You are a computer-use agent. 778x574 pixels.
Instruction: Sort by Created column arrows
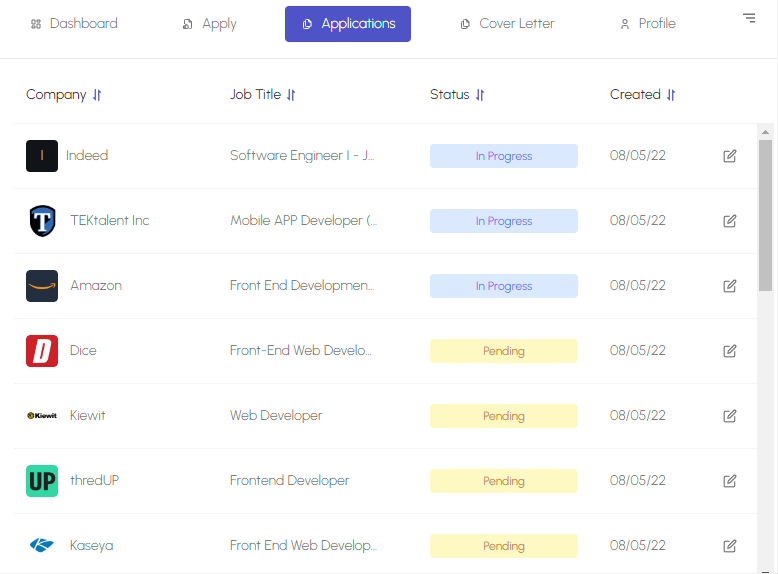(671, 95)
